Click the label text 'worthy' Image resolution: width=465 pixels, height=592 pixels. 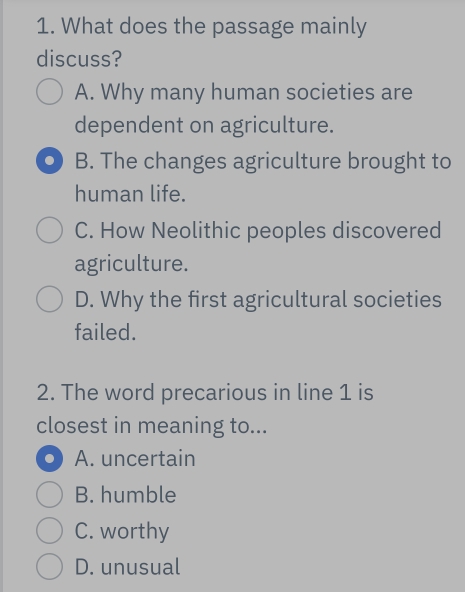(x=135, y=532)
